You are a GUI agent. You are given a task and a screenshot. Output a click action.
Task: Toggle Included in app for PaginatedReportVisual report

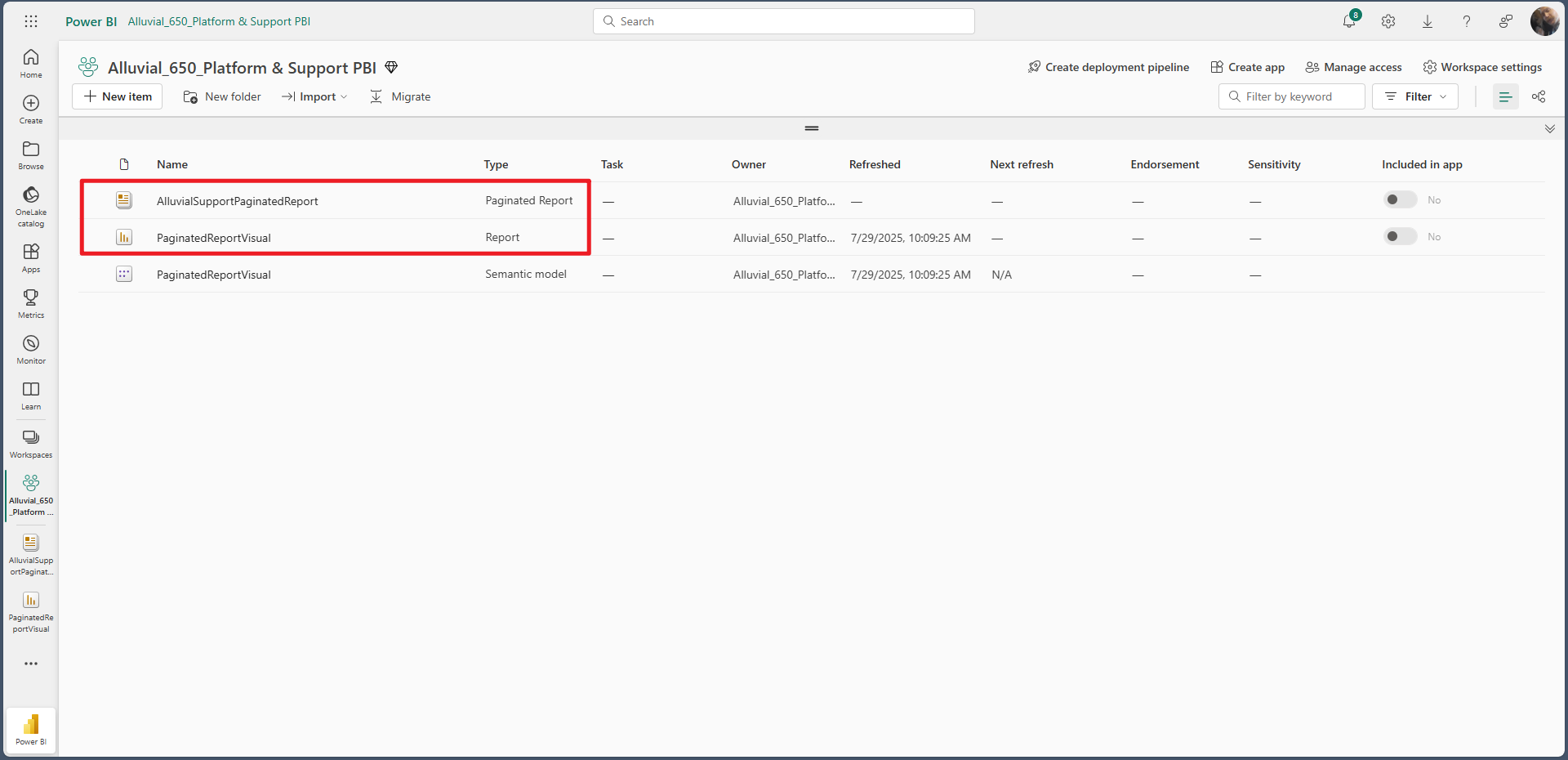tap(1400, 237)
